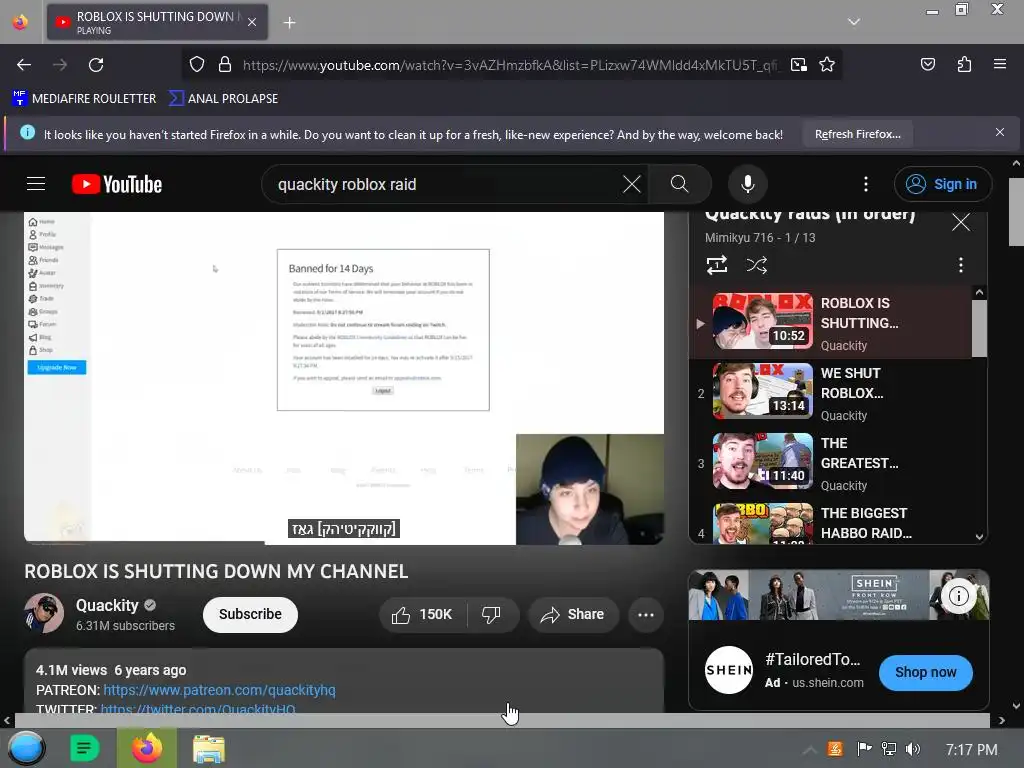Open the MEDIAFIRE ROULETTER bookmark
This screenshot has width=1024, height=768.
(x=84, y=99)
